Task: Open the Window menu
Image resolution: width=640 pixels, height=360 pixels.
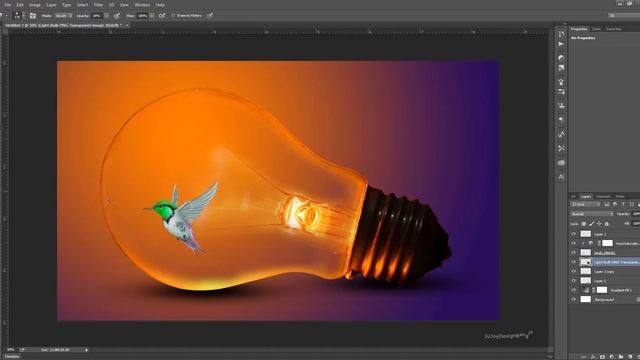Action: [142, 5]
